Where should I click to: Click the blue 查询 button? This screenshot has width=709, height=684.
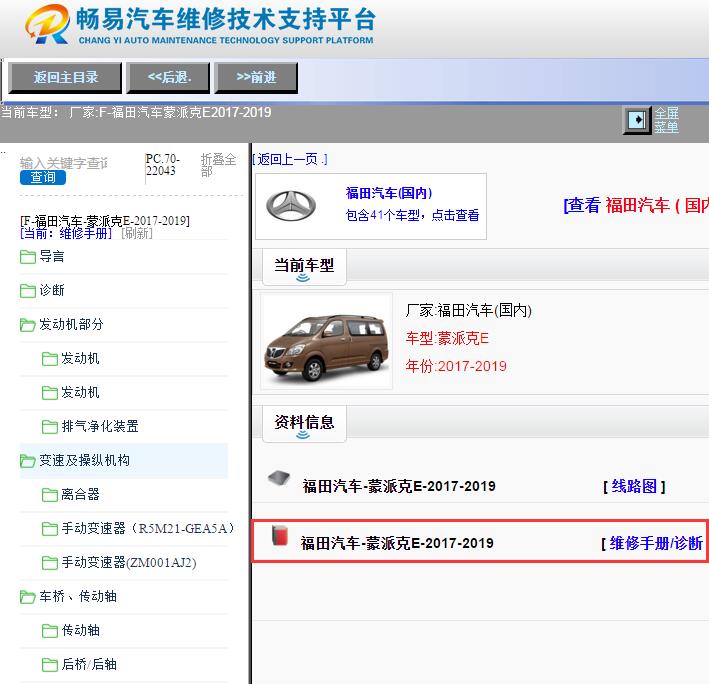click(x=43, y=177)
